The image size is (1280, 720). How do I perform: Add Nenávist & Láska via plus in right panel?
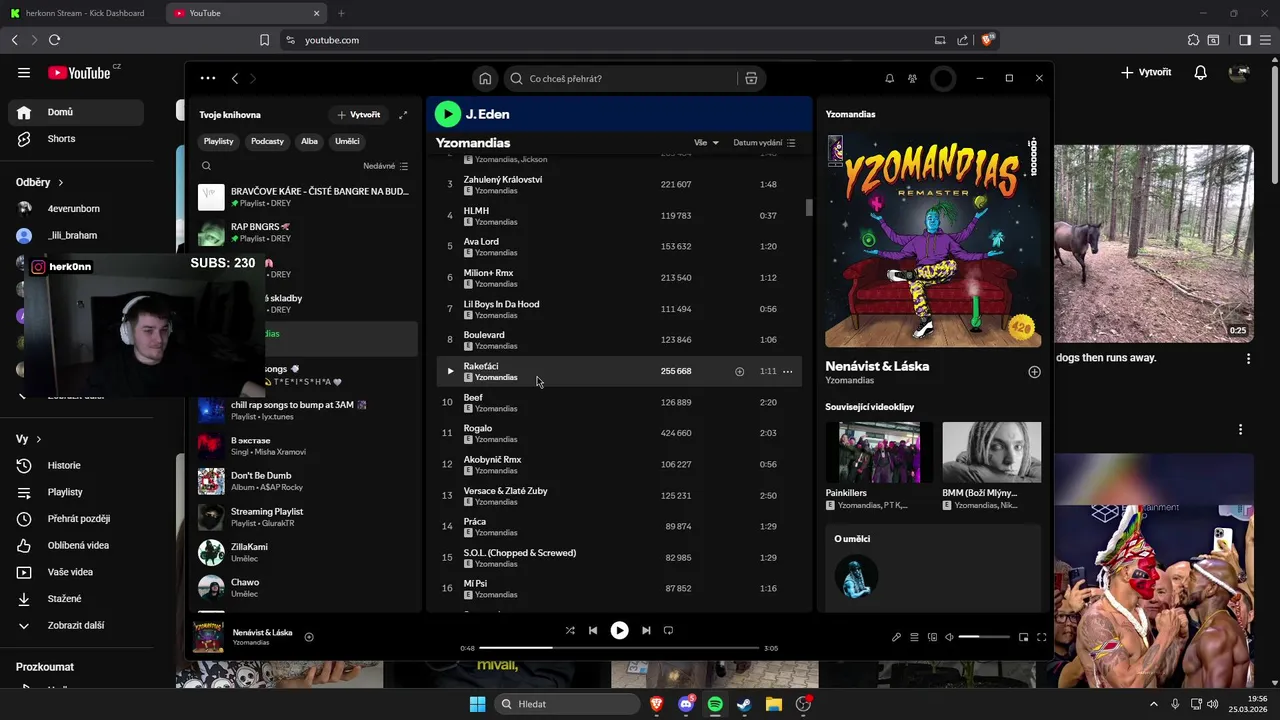[x=1034, y=372]
